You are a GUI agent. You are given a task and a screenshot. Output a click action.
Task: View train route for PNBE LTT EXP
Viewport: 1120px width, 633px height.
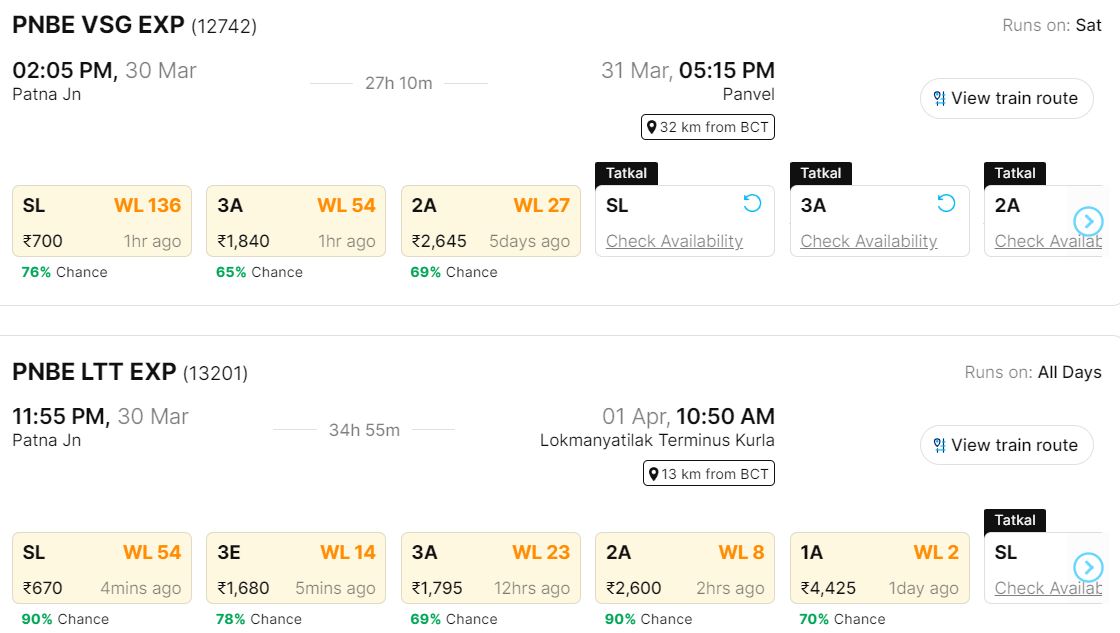1006,445
